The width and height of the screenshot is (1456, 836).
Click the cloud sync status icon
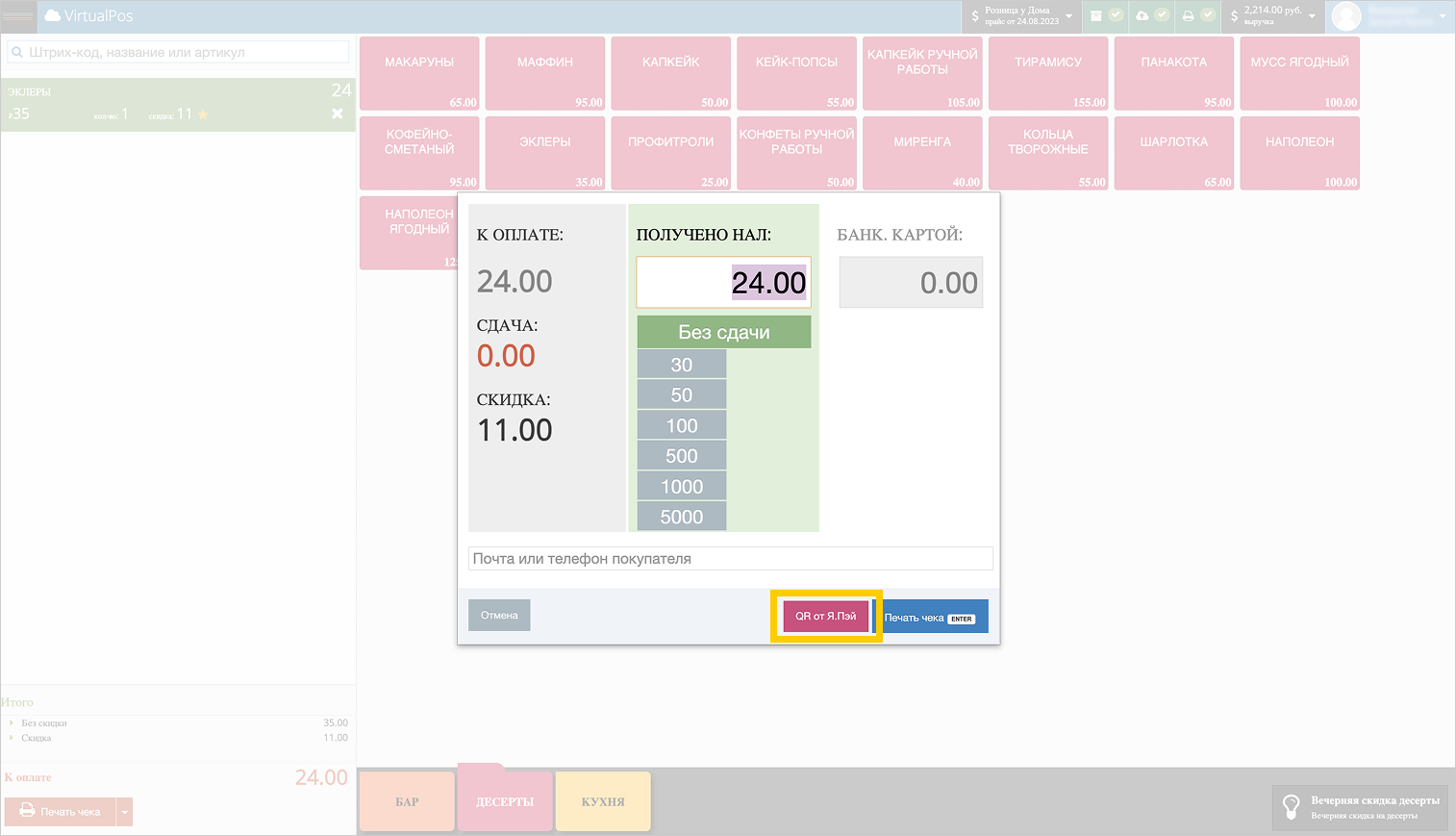(1142, 15)
